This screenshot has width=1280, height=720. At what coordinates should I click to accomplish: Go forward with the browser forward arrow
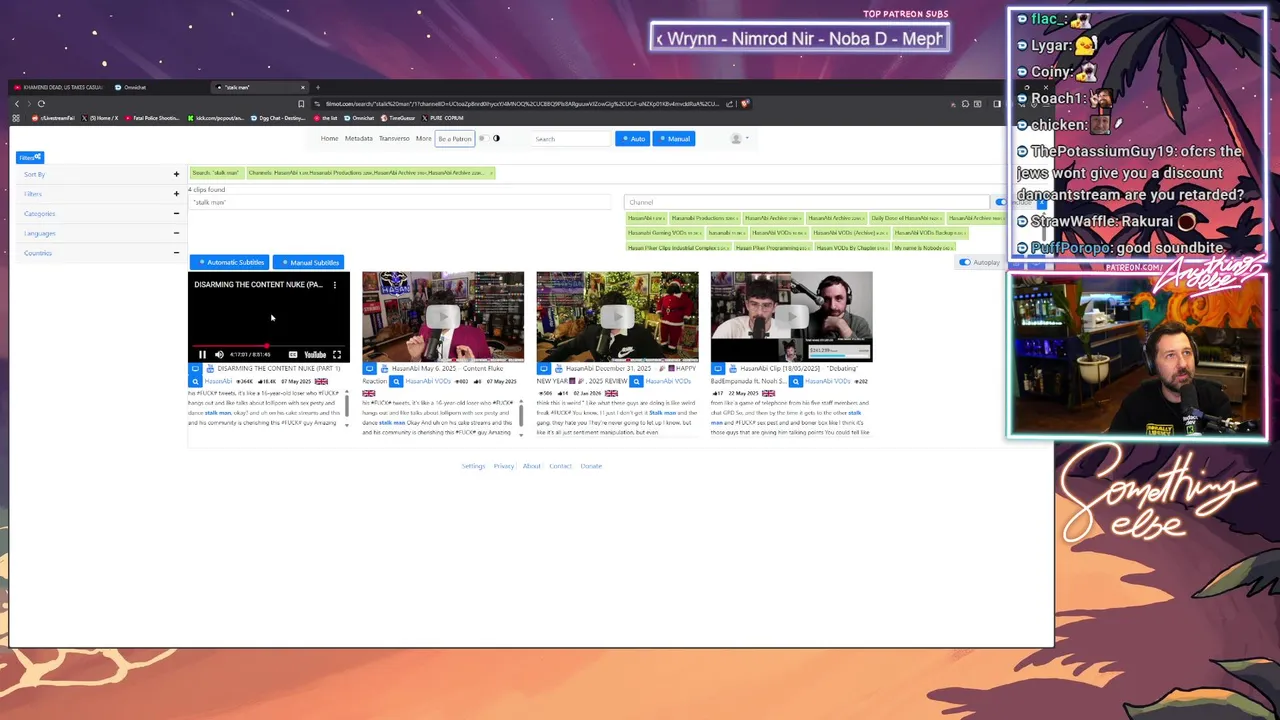pos(29,103)
